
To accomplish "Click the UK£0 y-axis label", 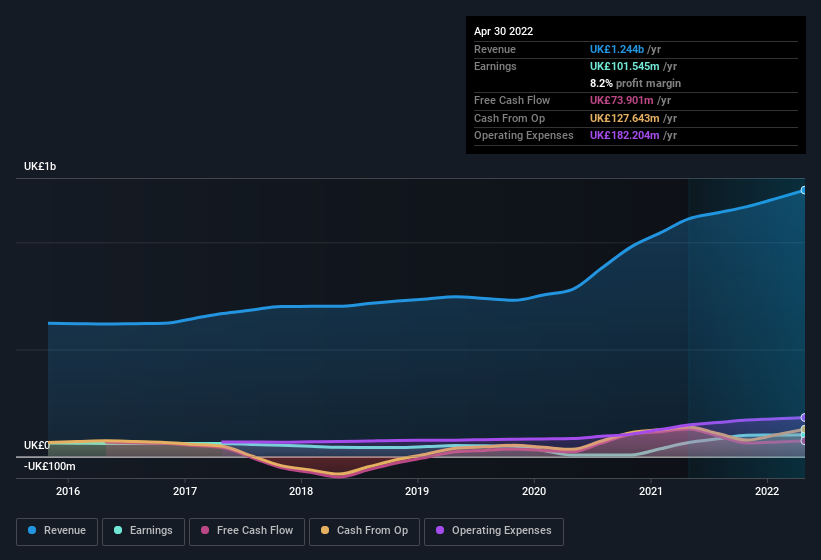I will click(37, 445).
